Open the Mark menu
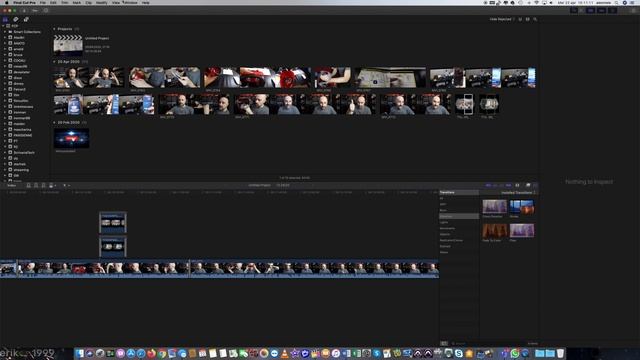The width and height of the screenshot is (640, 360). 77,2
